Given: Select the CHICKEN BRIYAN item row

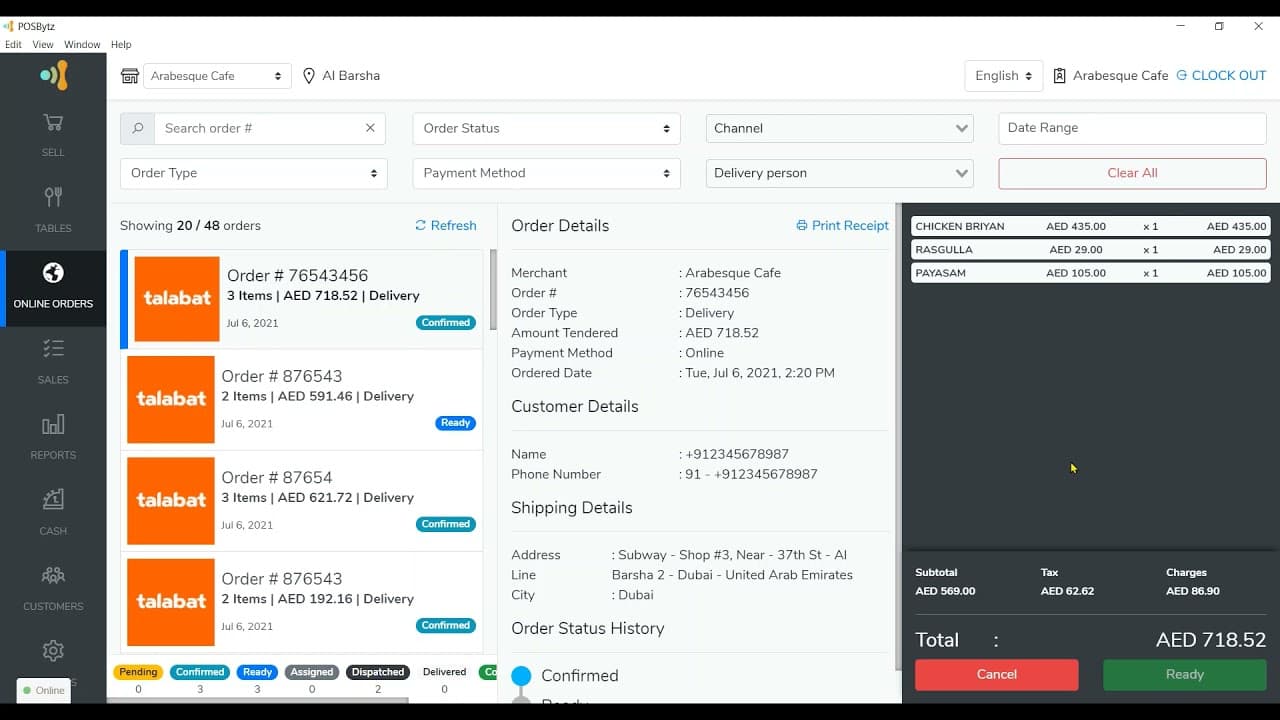Looking at the screenshot, I should click(x=1091, y=227).
